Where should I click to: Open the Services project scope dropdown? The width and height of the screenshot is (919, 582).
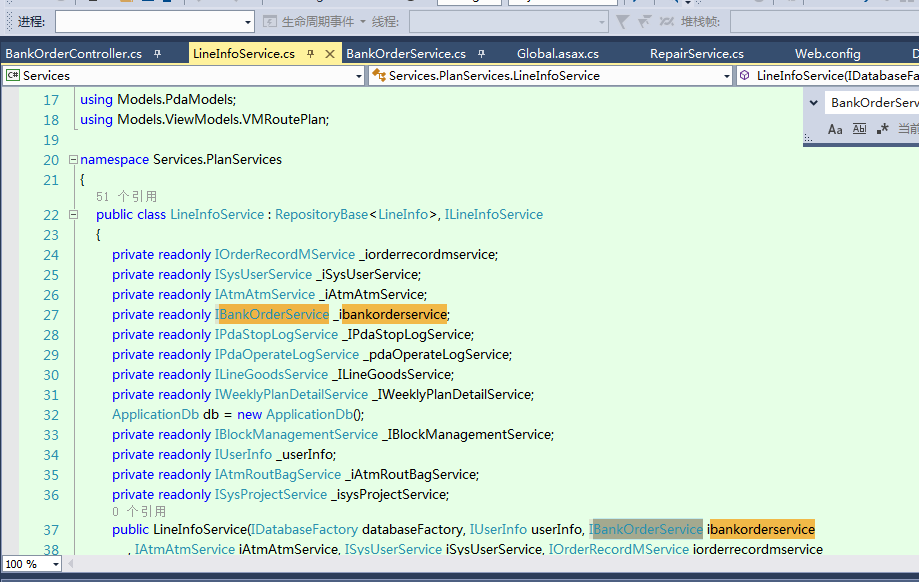pyautogui.click(x=358, y=76)
